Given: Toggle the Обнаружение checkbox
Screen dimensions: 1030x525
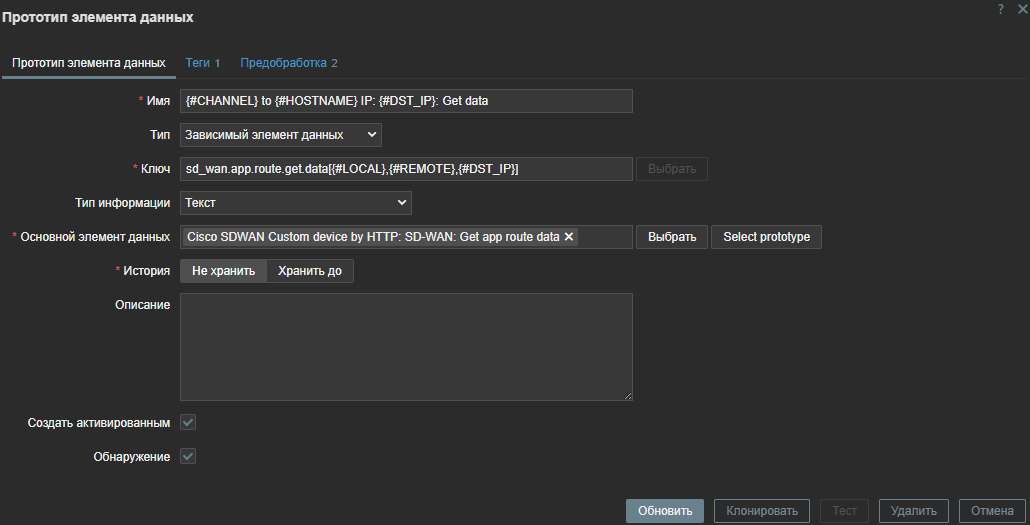Looking at the screenshot, I should pyautogui.click(x=188, y=456).
